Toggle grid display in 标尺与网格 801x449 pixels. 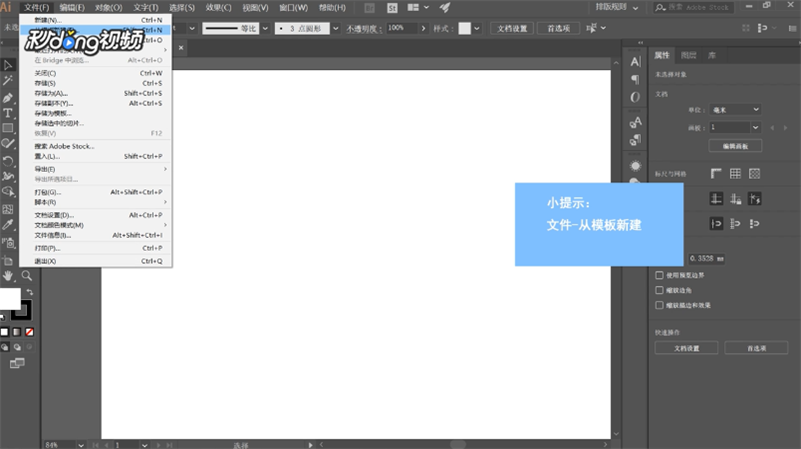click(735, 174)
